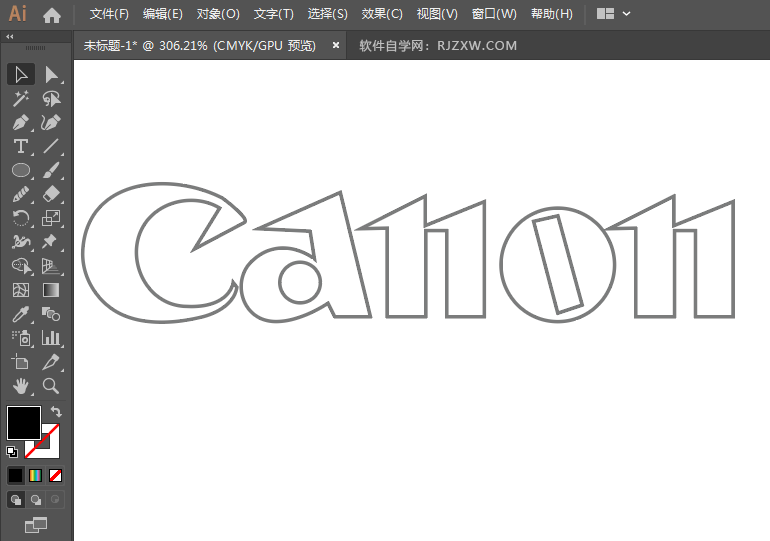Select the Direct Selection tool
Viewport: 770px width, 541px height.
pos(51,75)
